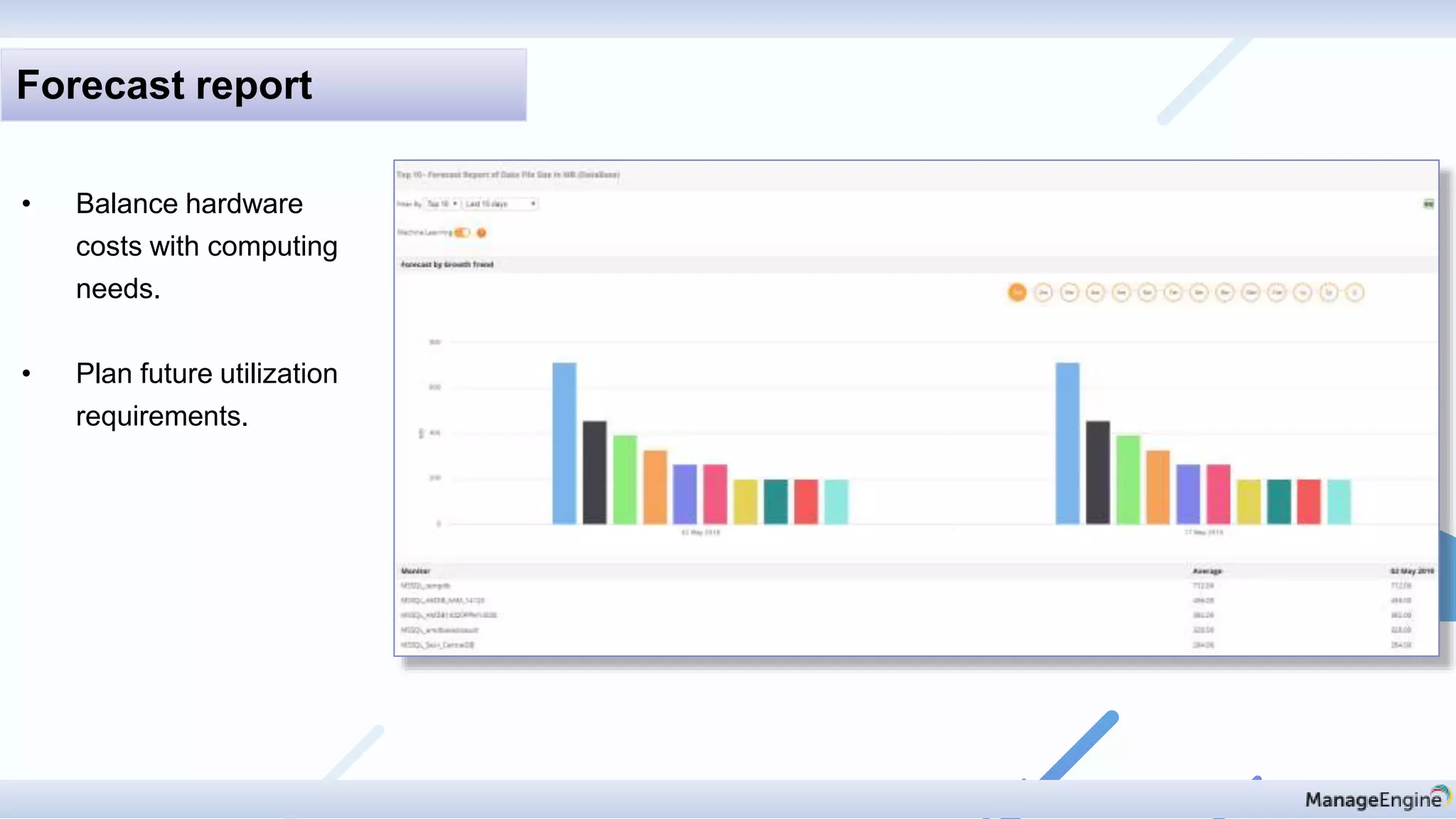Open the MSSQL_amdbtestresult monitor link

(439, 630)
